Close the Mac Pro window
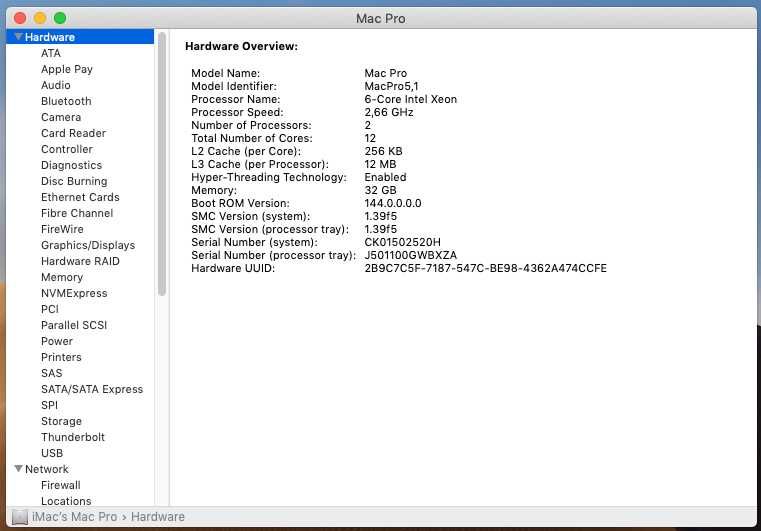761x531 pixels. (20, 18)
